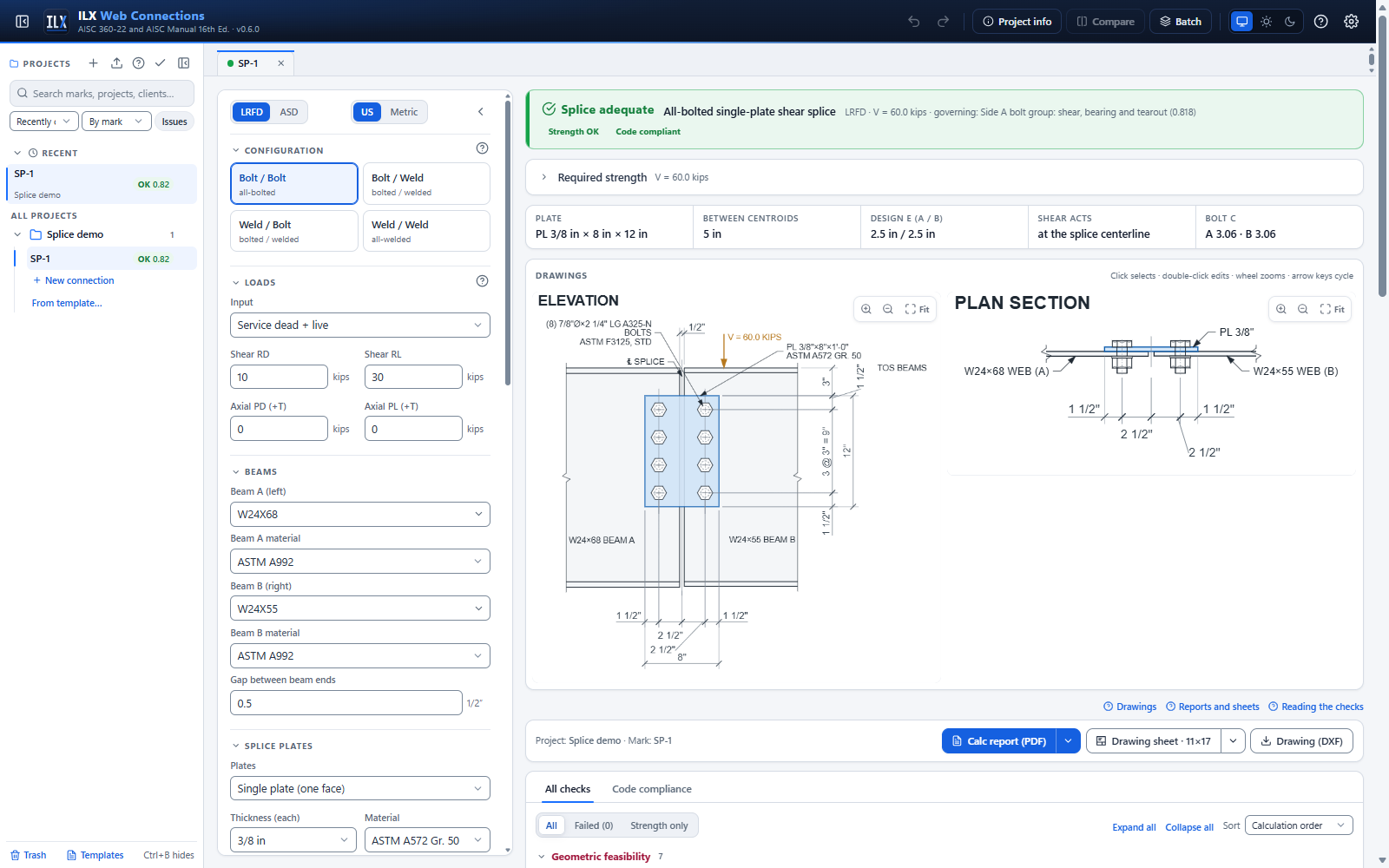Open Beam B section dropdown W24X55
Viewport: 1389px width, 868px height.
360,608
